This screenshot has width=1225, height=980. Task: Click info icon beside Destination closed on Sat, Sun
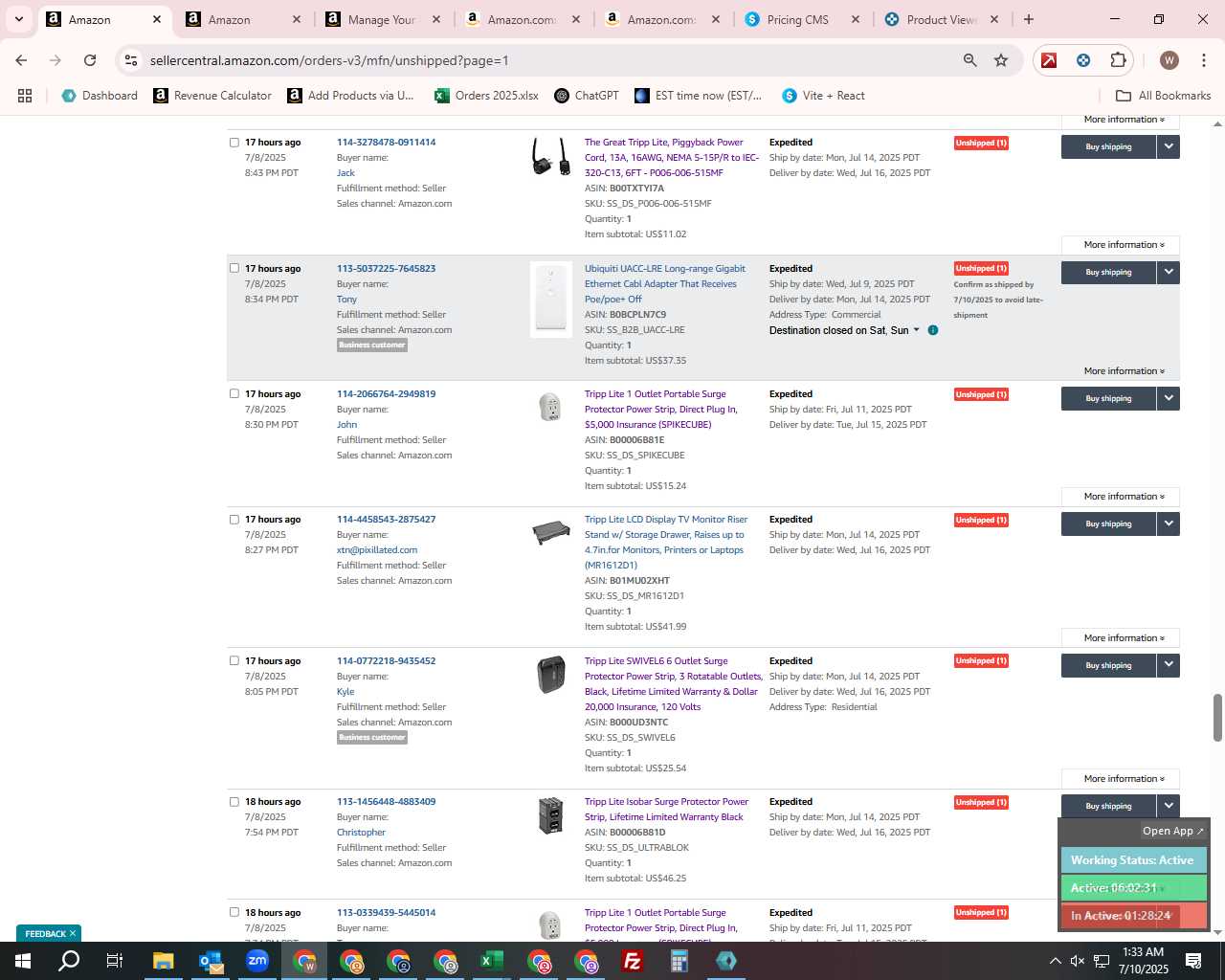coord(933,330)
